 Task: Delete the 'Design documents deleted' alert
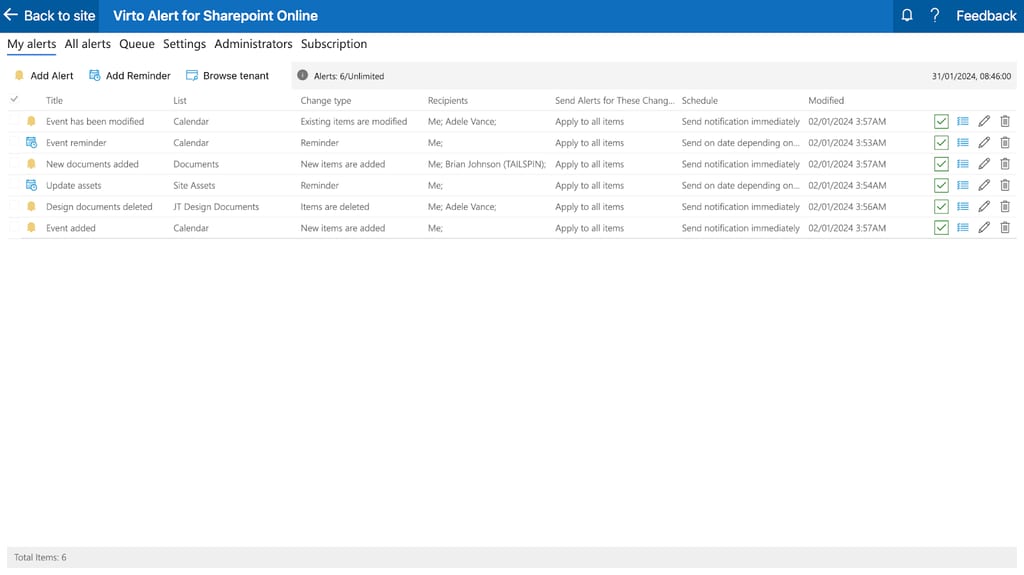point(1004,206)
